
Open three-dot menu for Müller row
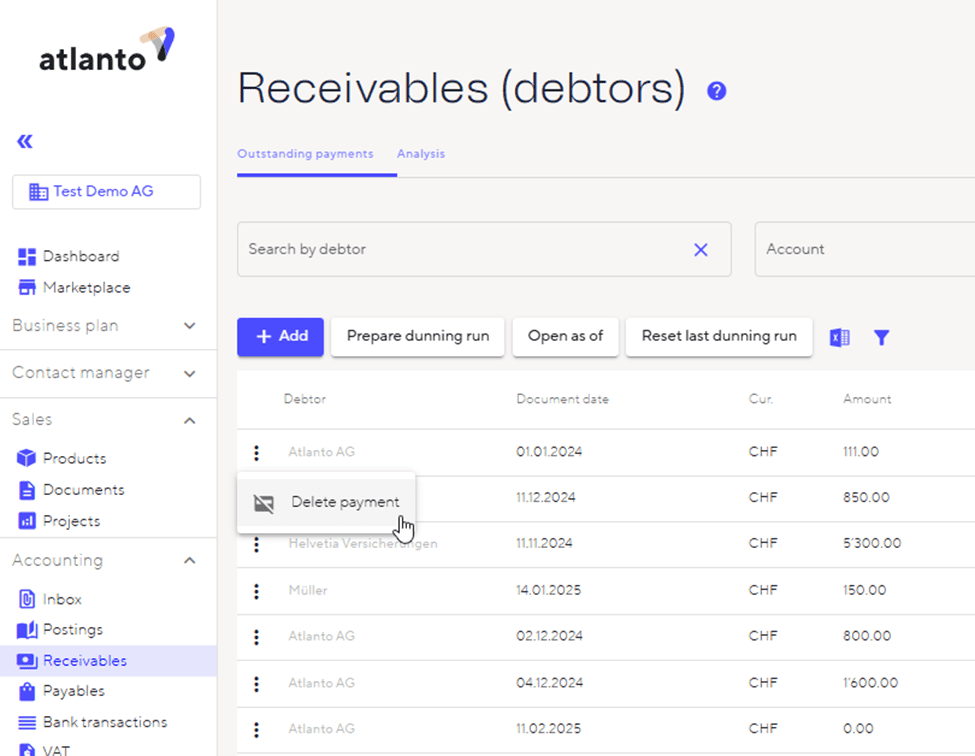(256, 591)
